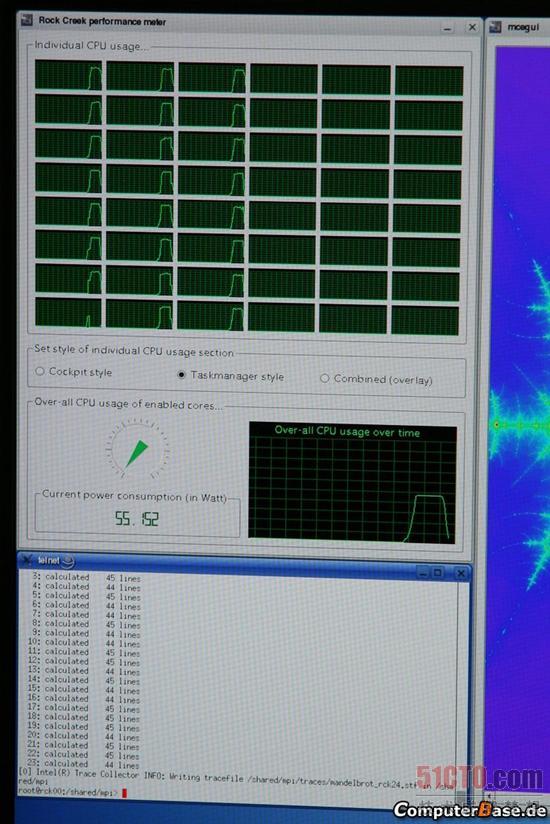550x824 pixels.
Task: Click the Over-all CPU usage over time graph
Action: tap(352, 483)
